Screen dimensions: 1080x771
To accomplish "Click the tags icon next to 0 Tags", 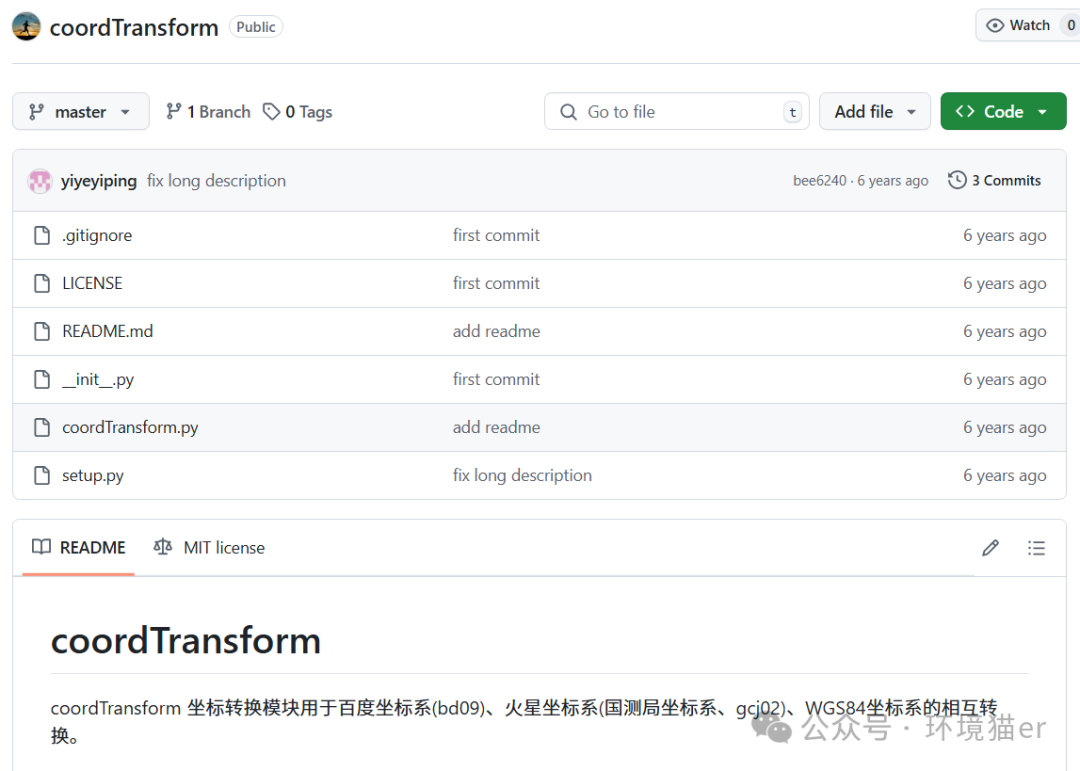I will 271,111.
